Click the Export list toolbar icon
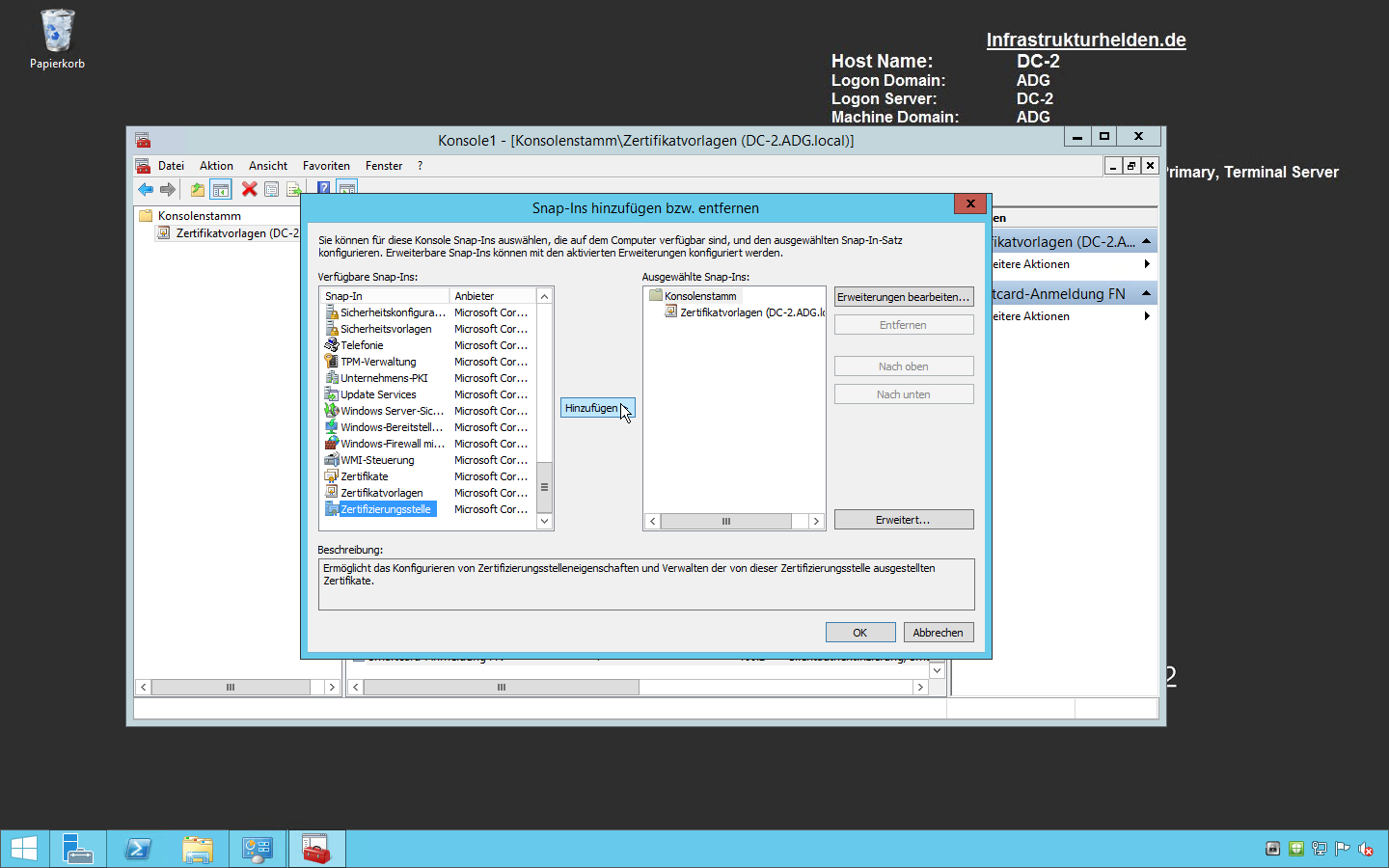 [x=293, y=189]
